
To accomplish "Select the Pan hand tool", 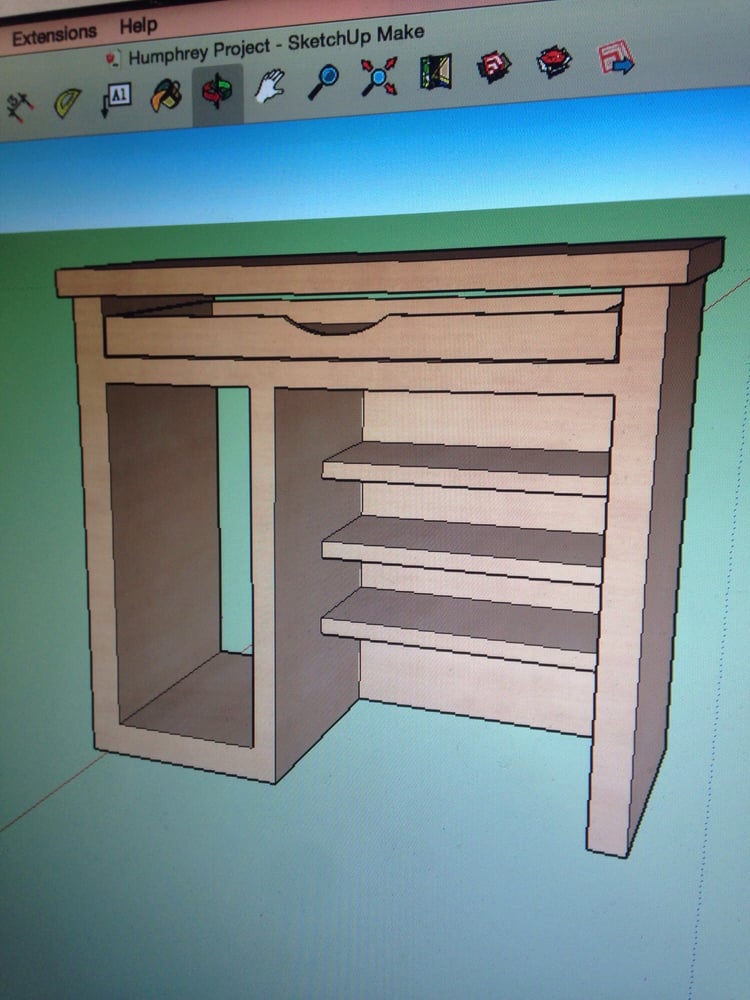I will (270, 86).
